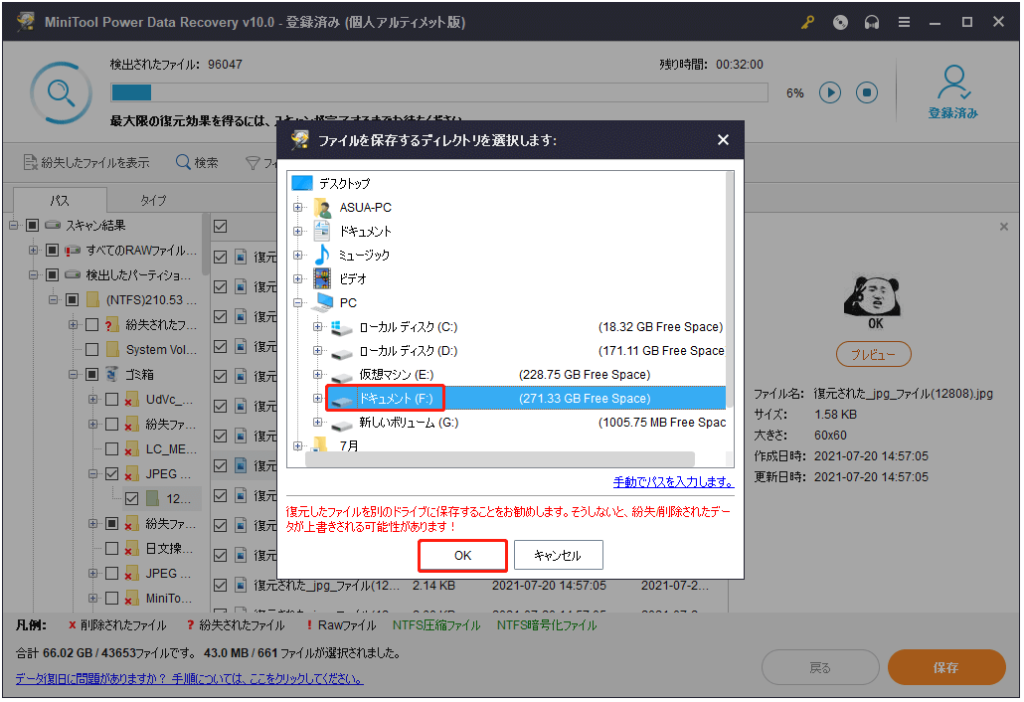Collapse the PC tree node
The width and height of the screenshot is (1024, 702).
pos(297,302)
